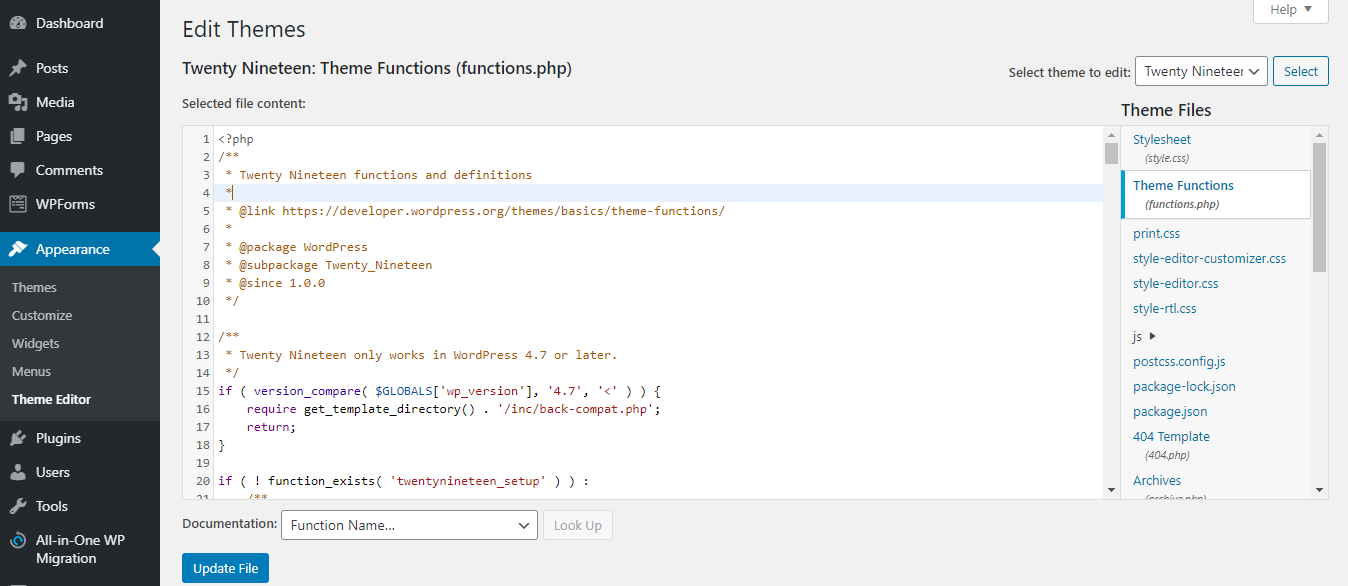Click the Comments speech bubble icon
The image size is (1348, 586).
click(x=18, y=170)
